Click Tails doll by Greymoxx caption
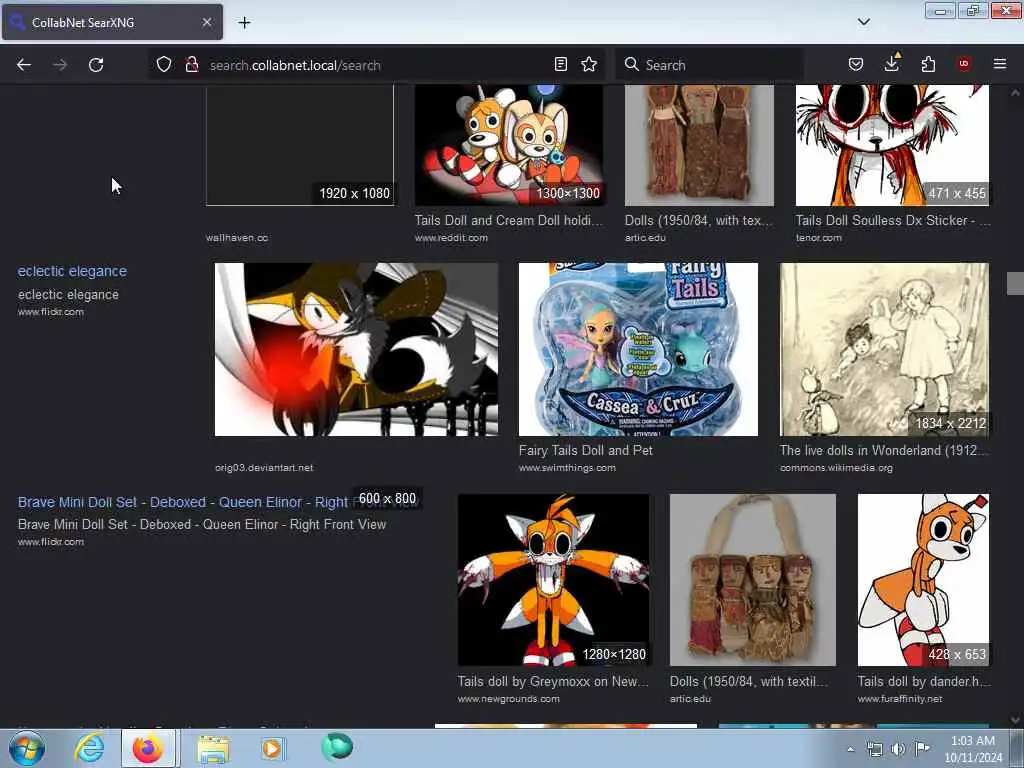 coord(553,682)
